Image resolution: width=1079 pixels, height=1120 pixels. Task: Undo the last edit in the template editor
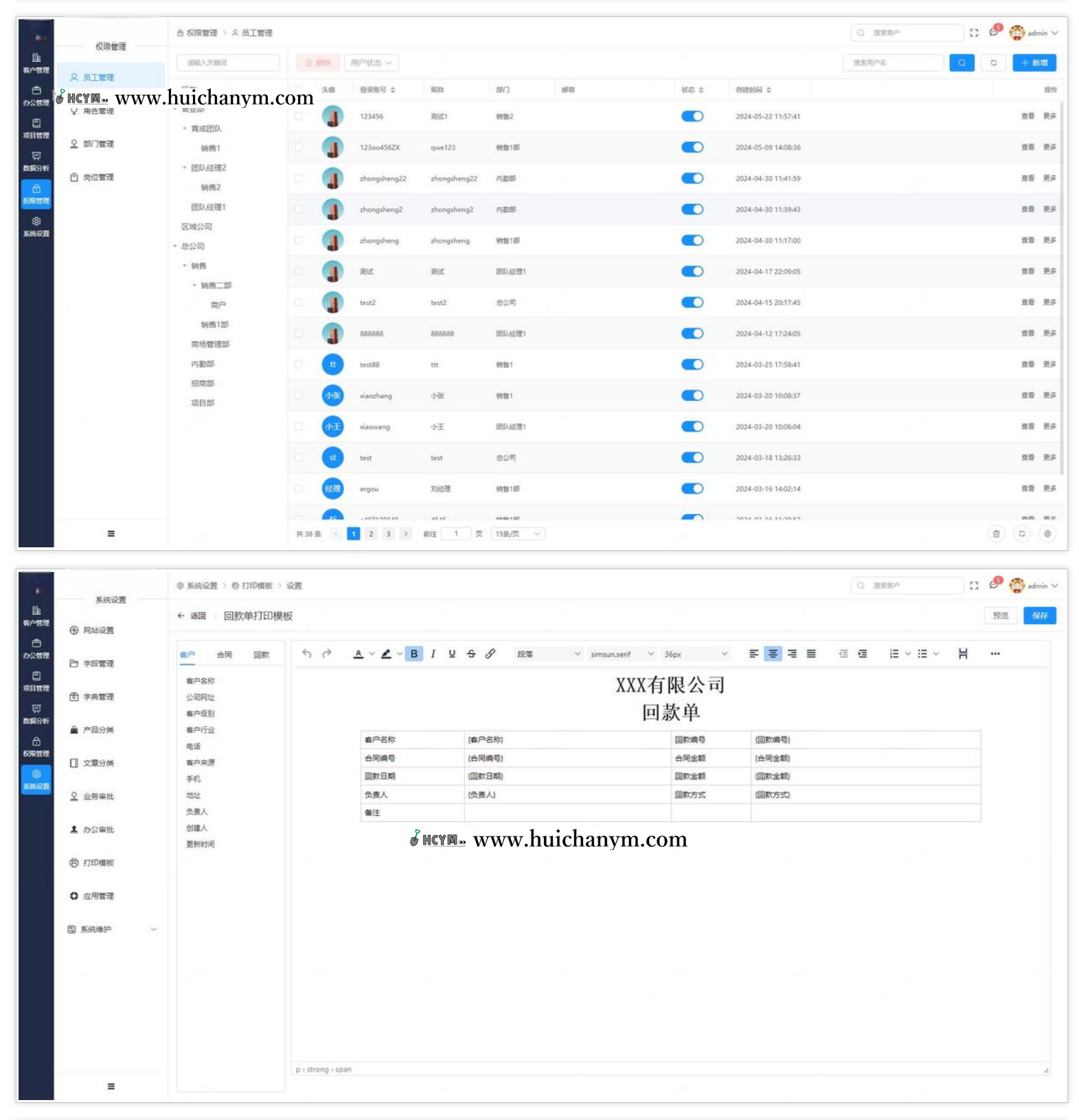click(x=307, y=654)
